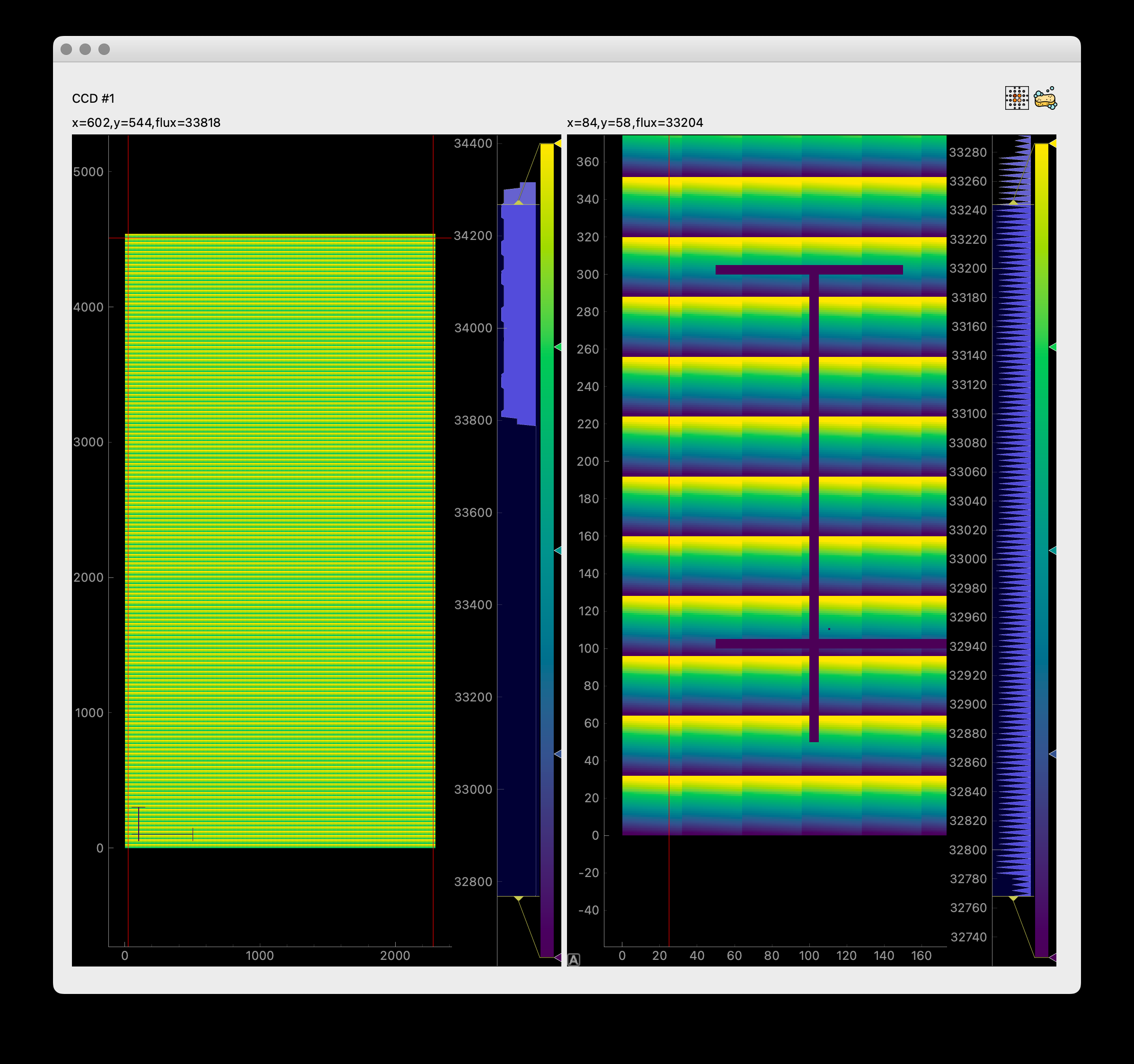The width and height of the screenshot is (1134, 1064).
Task: Click the 34400 histogram axis label
Action: [473, 144]
